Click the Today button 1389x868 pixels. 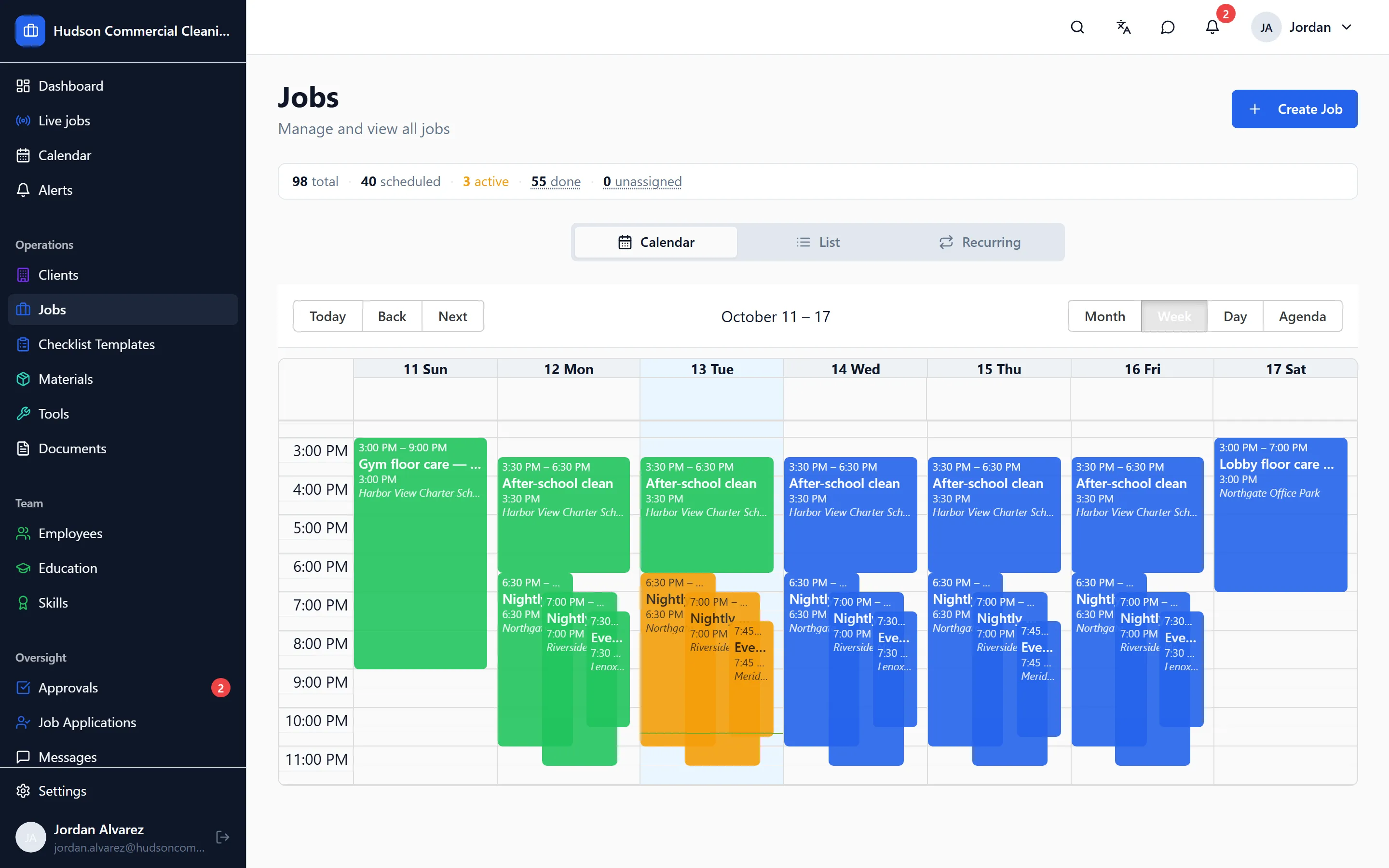pos(328,316)
